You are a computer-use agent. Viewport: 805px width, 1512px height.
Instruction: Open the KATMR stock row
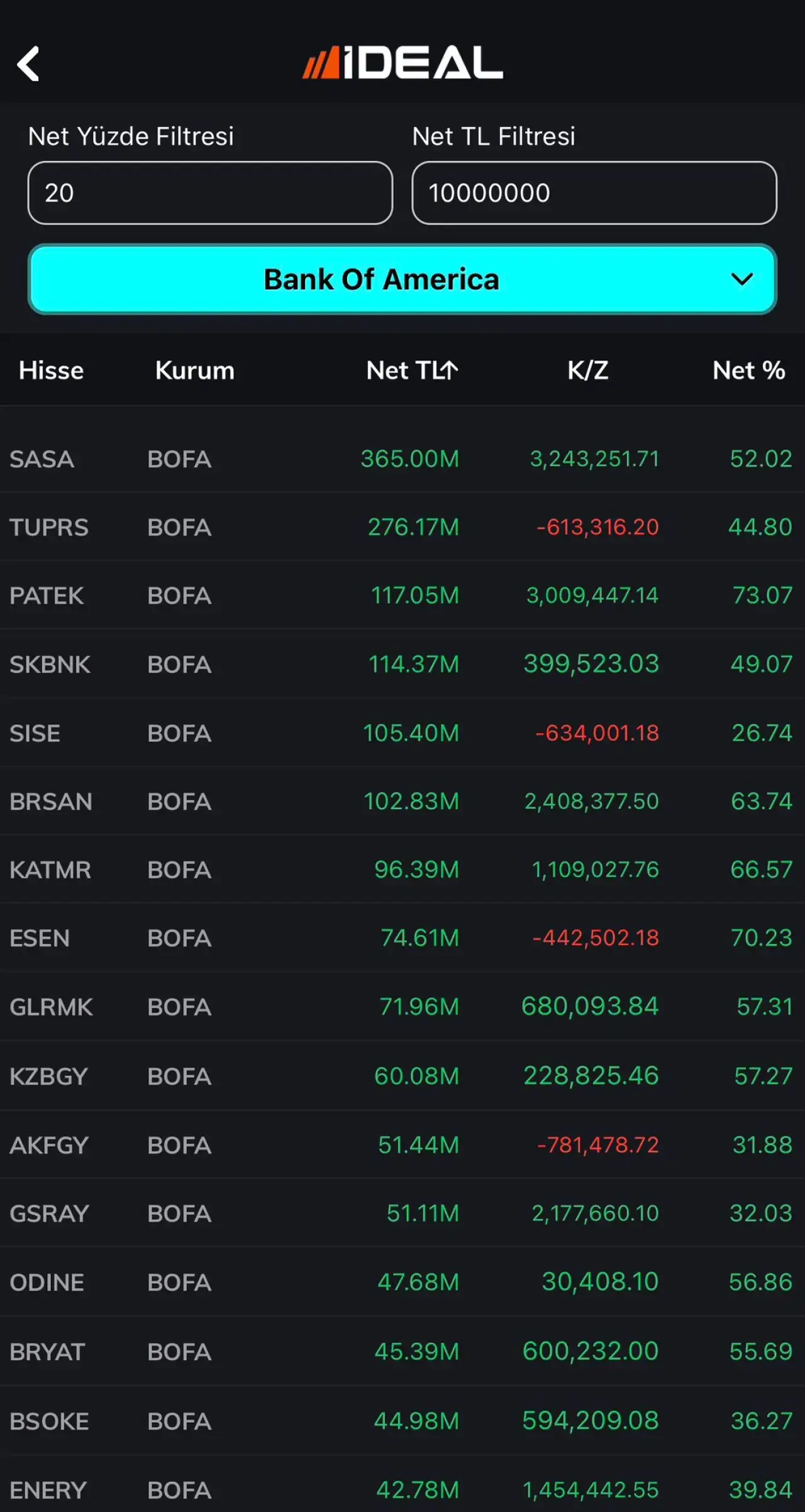50,870
